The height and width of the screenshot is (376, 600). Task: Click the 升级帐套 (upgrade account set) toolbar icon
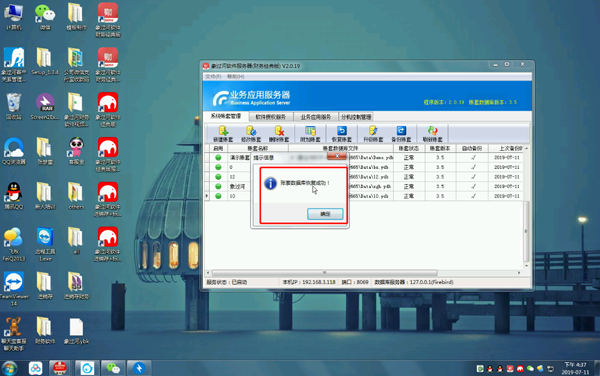tap(373, 134)
